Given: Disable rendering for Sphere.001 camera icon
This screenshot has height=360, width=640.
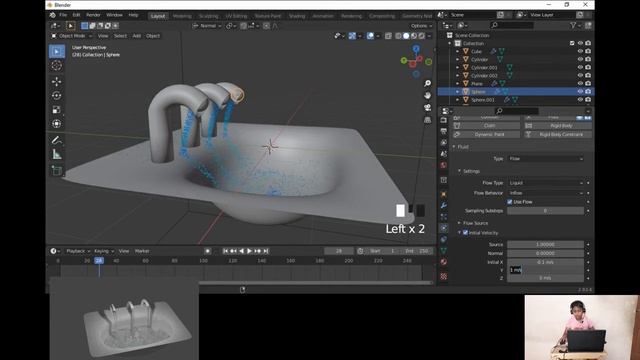Looking at the screenshot, I should [x=588, y=100].
